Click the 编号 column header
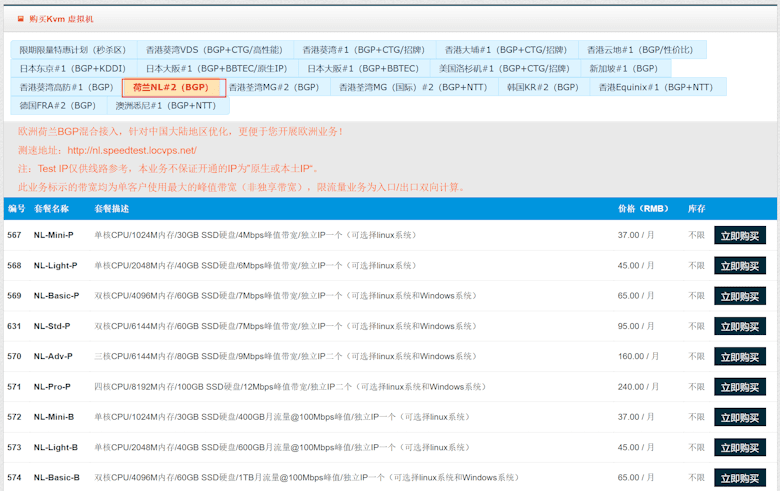The image size is (780, 491). point(16,208)
